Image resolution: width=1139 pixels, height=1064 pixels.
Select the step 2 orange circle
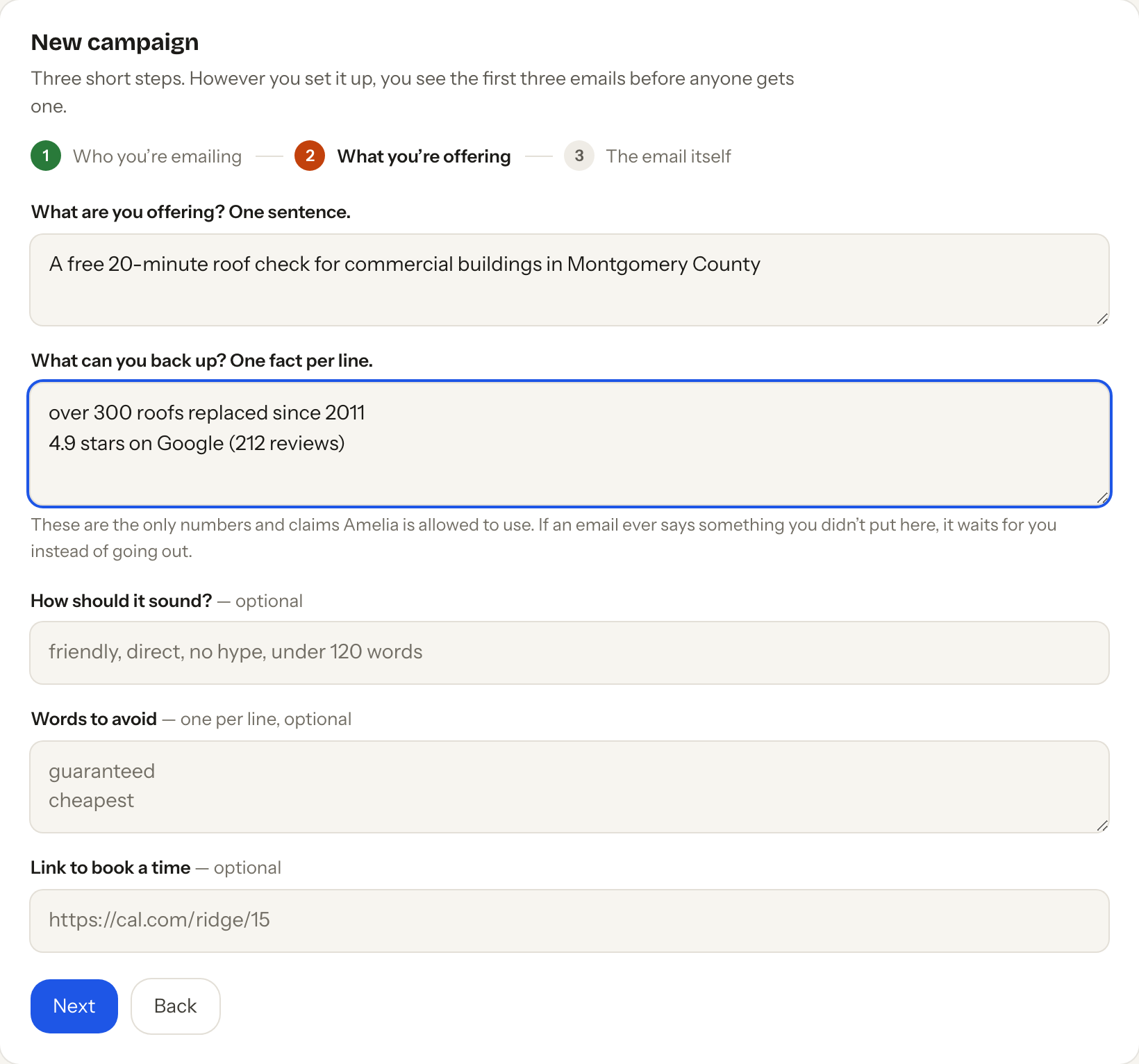310,156
